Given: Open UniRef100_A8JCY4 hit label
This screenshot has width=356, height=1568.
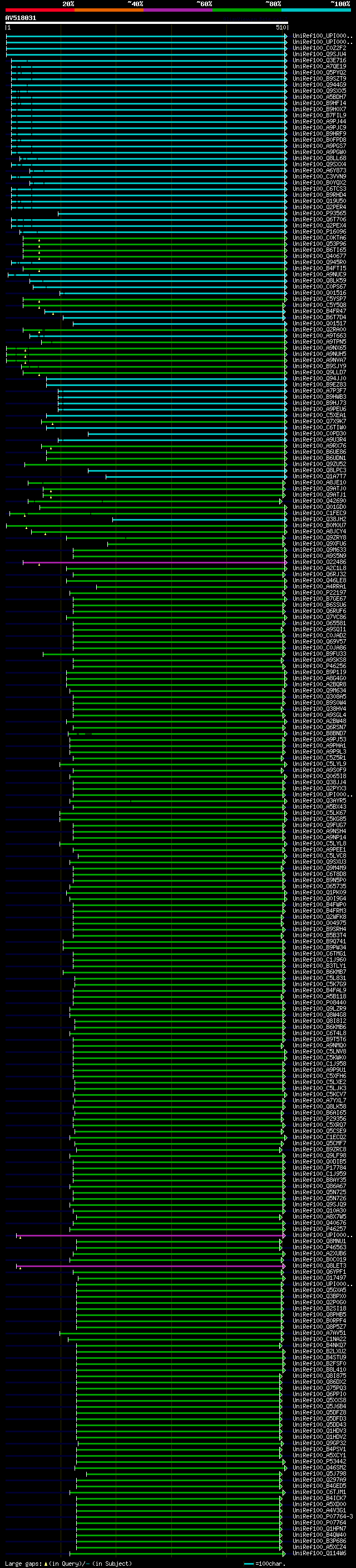Looking at the screenshot, I should [x=319, y=532].
